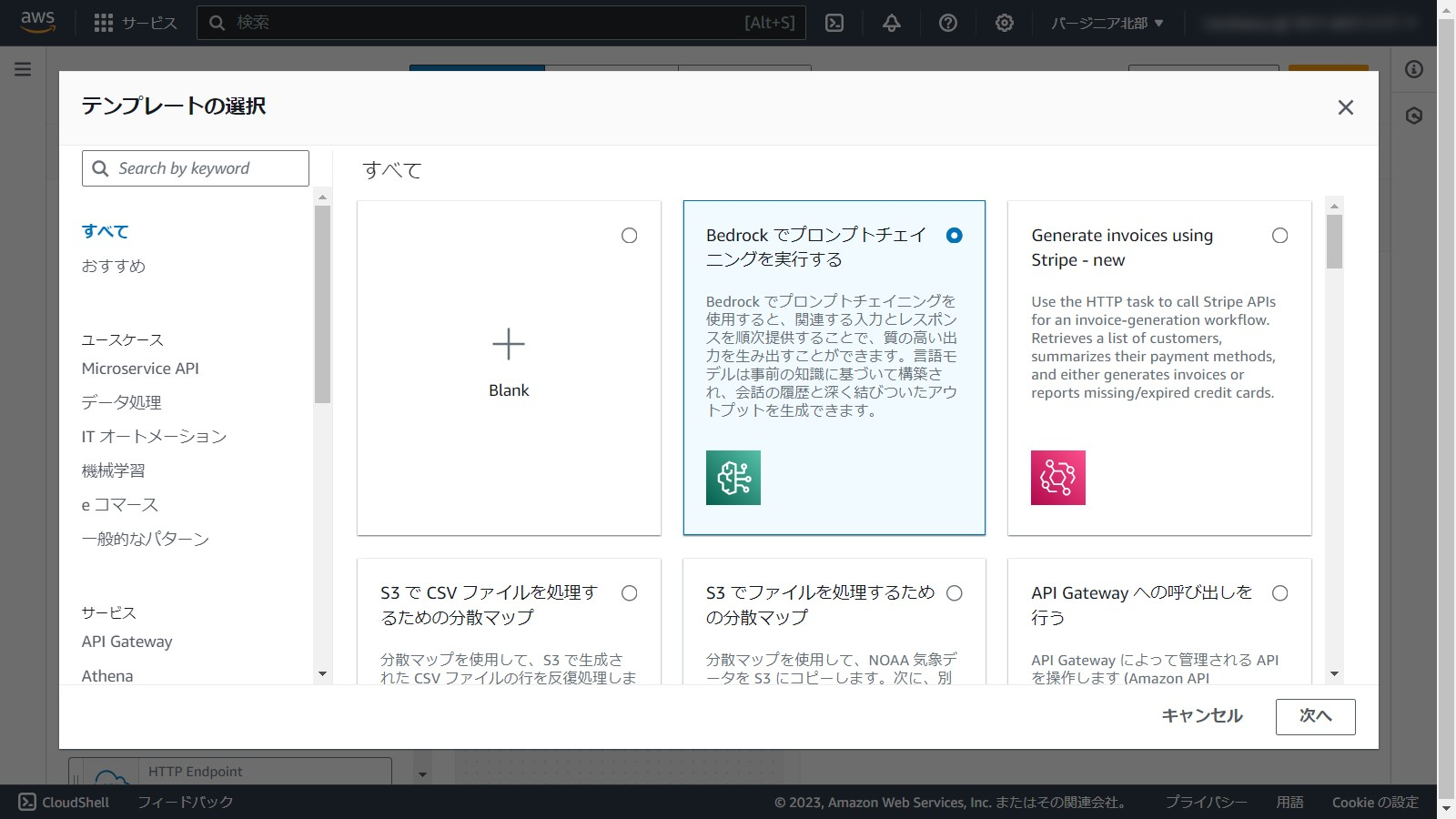1456x819 pixels.
Task: Click the Blank template plus icon
Action: pos(509,345)
